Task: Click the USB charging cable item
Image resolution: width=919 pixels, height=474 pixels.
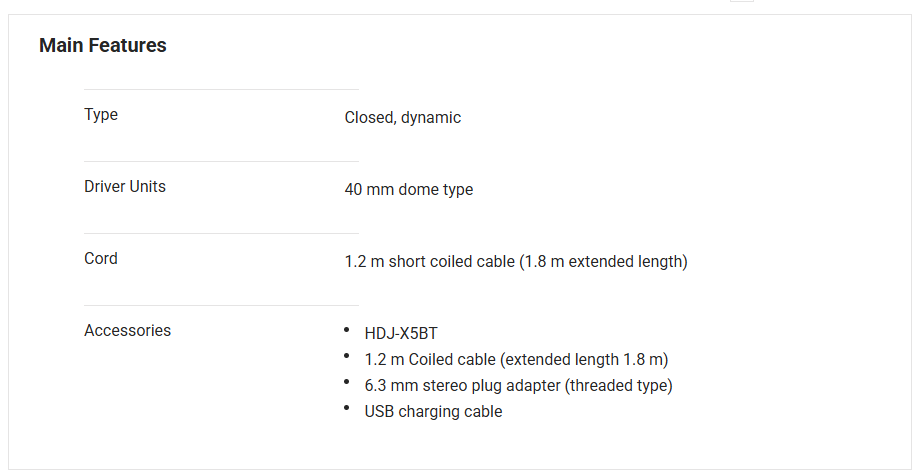Action: coord(433,412)
